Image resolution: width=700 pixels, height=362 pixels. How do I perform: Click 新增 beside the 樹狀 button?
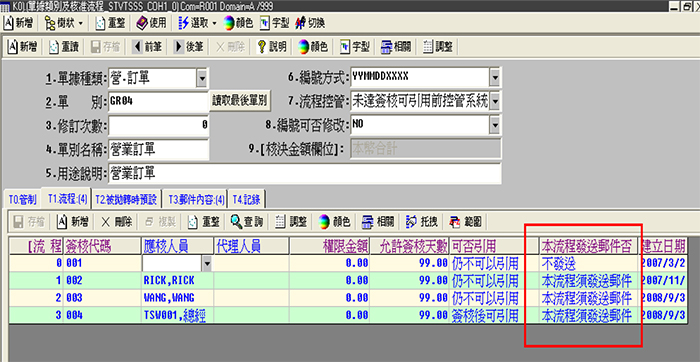pos(18,23)
